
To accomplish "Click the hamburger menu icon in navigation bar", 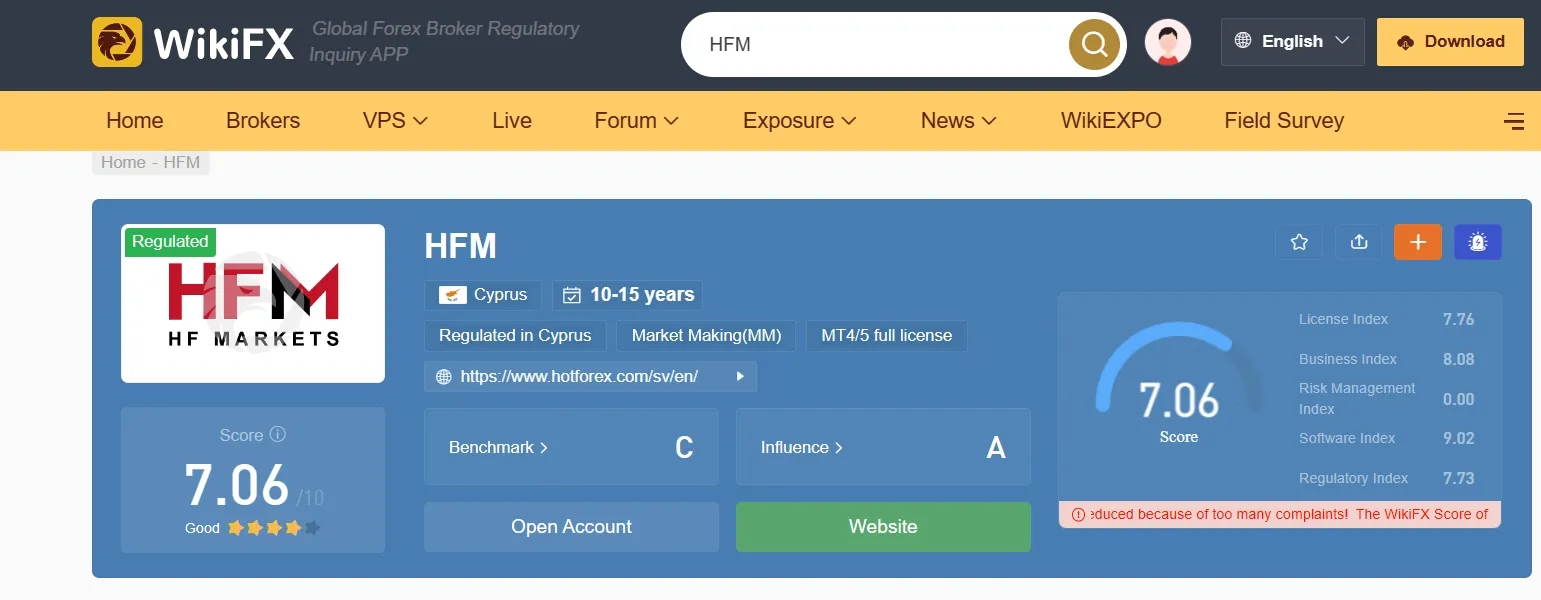I will click(x=1514, y=121).
